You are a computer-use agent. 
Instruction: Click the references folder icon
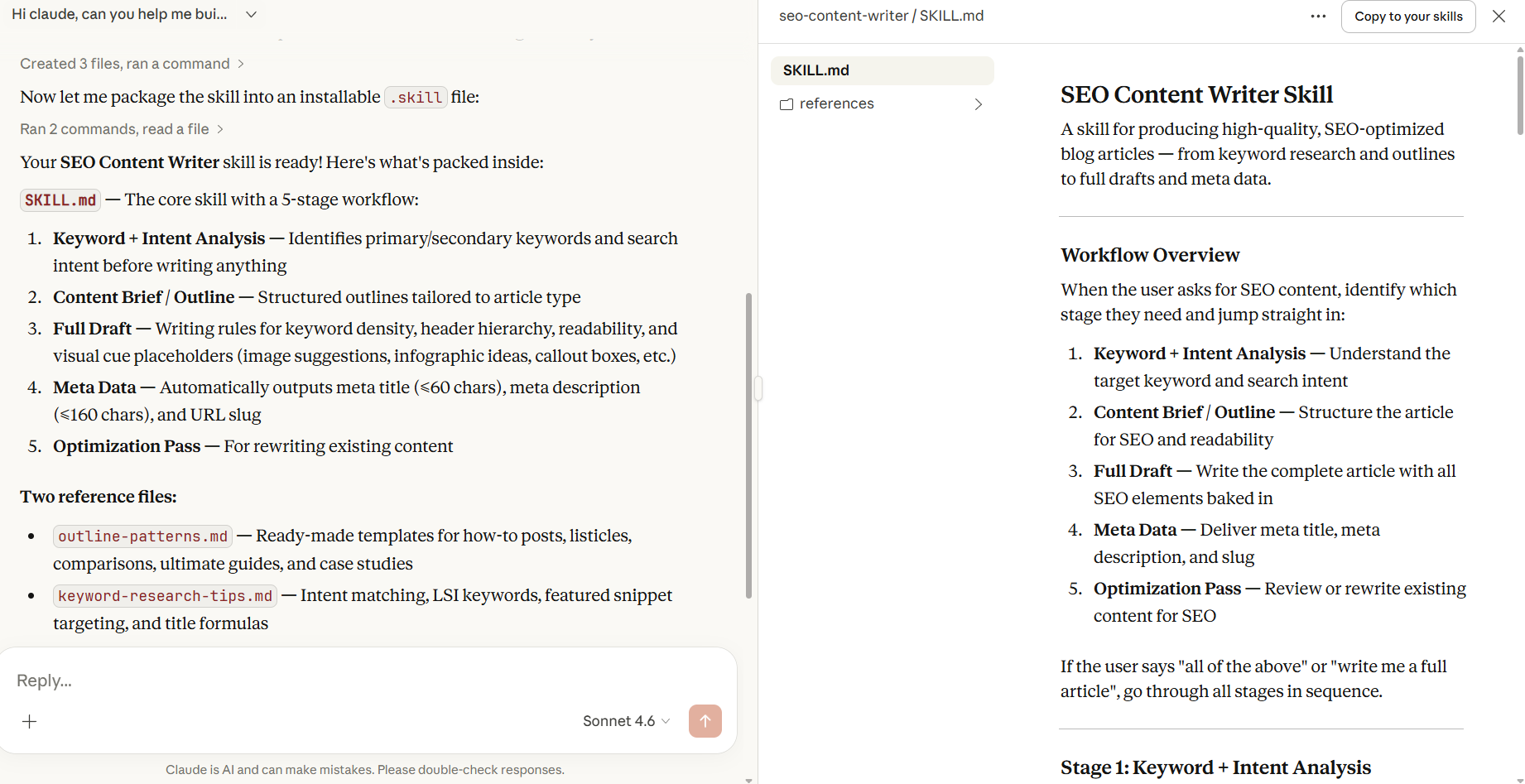click(x=787, y=104)
